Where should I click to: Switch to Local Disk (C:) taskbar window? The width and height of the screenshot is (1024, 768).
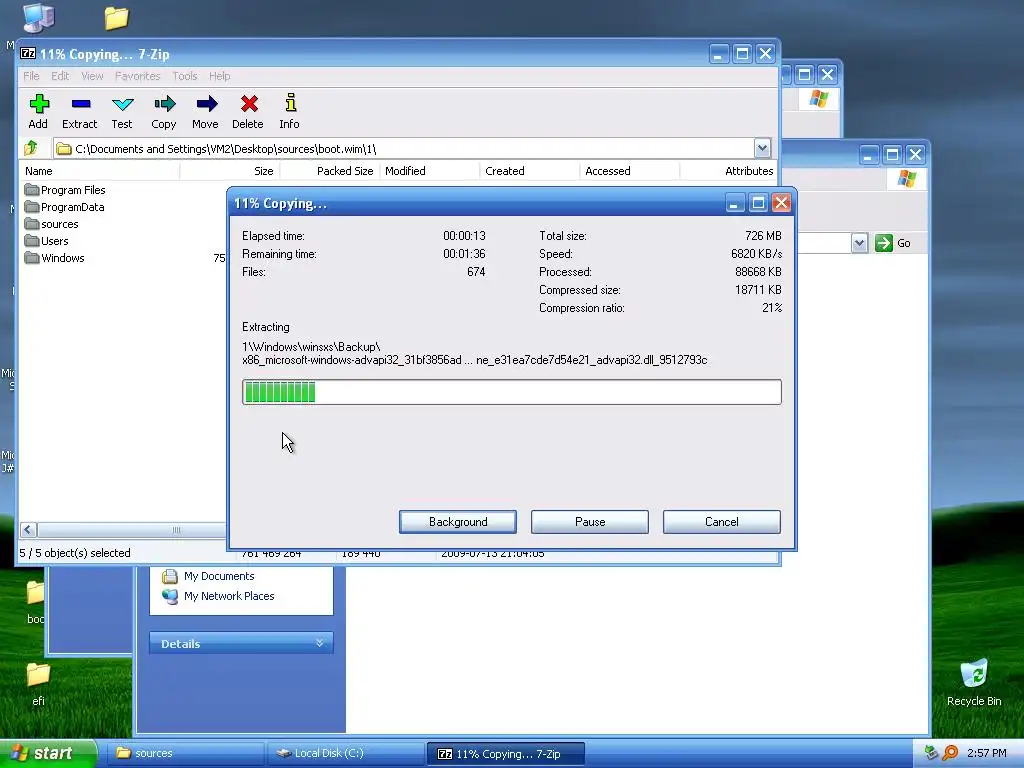pyautogui.click(x=346, y=753)
